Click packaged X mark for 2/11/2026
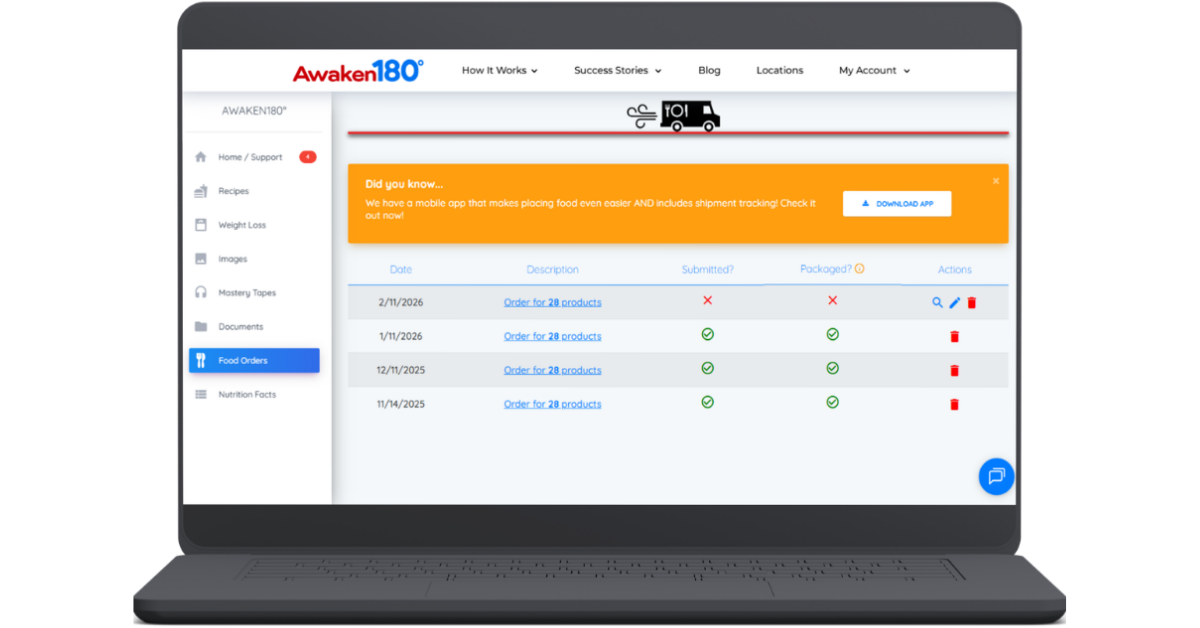This screenshot has height=628, width=1200. click(832, 300)
